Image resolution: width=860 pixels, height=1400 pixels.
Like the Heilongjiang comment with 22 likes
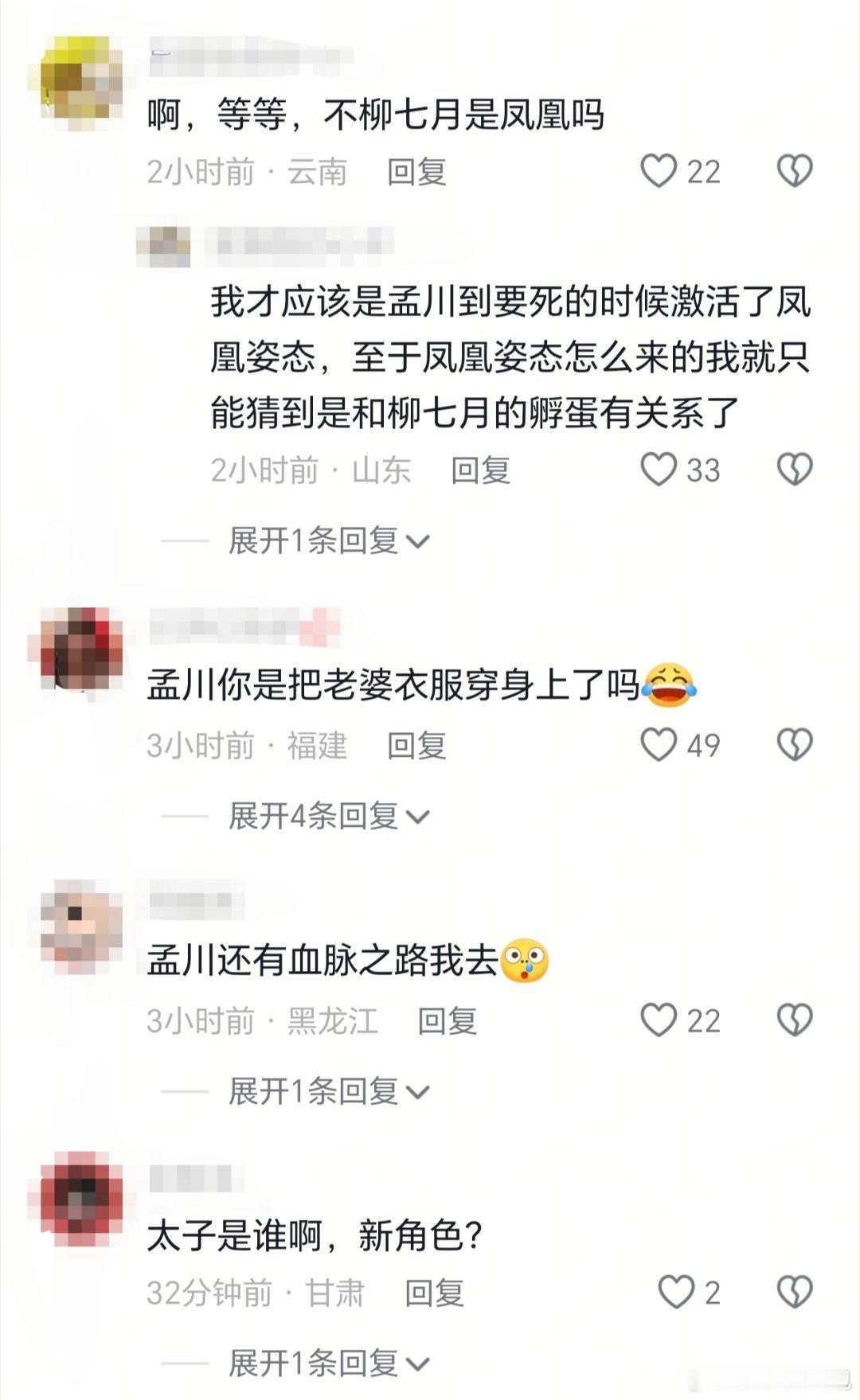tap(659, 1020)
